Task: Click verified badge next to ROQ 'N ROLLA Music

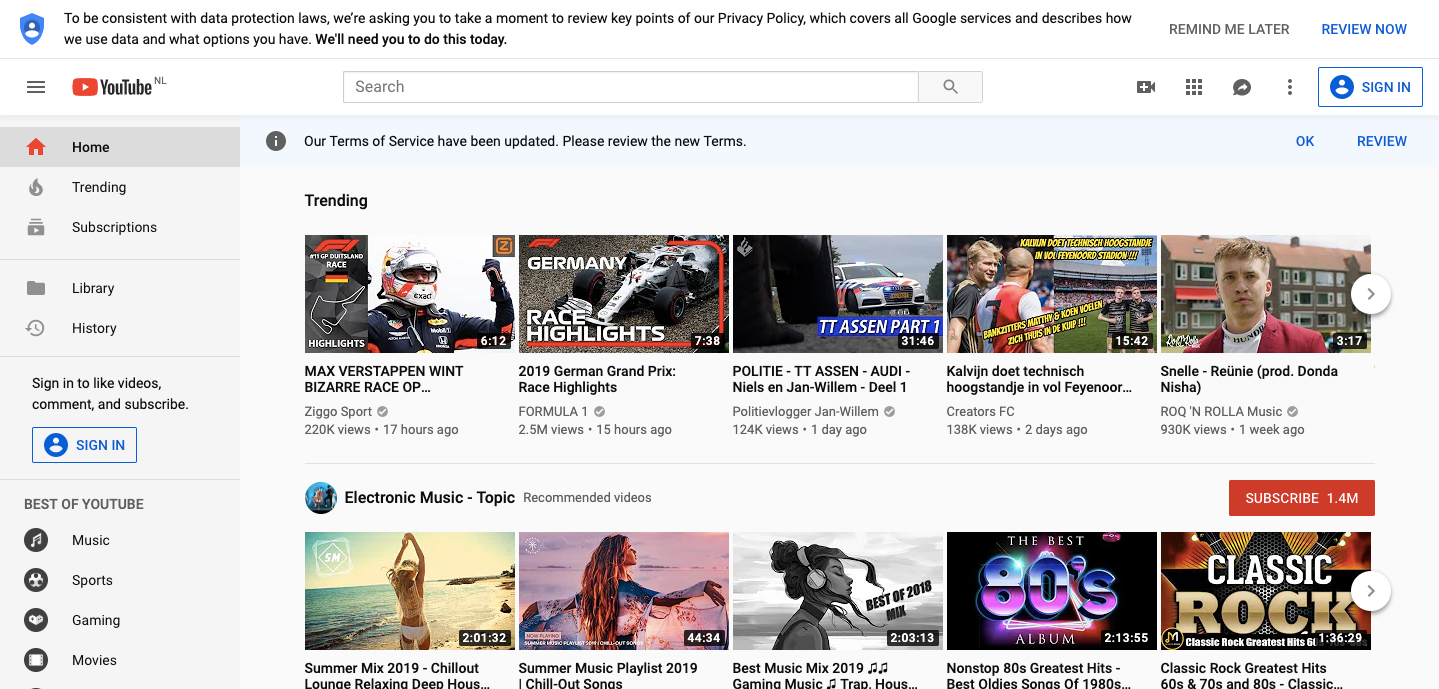Action: coord(1293,412)
